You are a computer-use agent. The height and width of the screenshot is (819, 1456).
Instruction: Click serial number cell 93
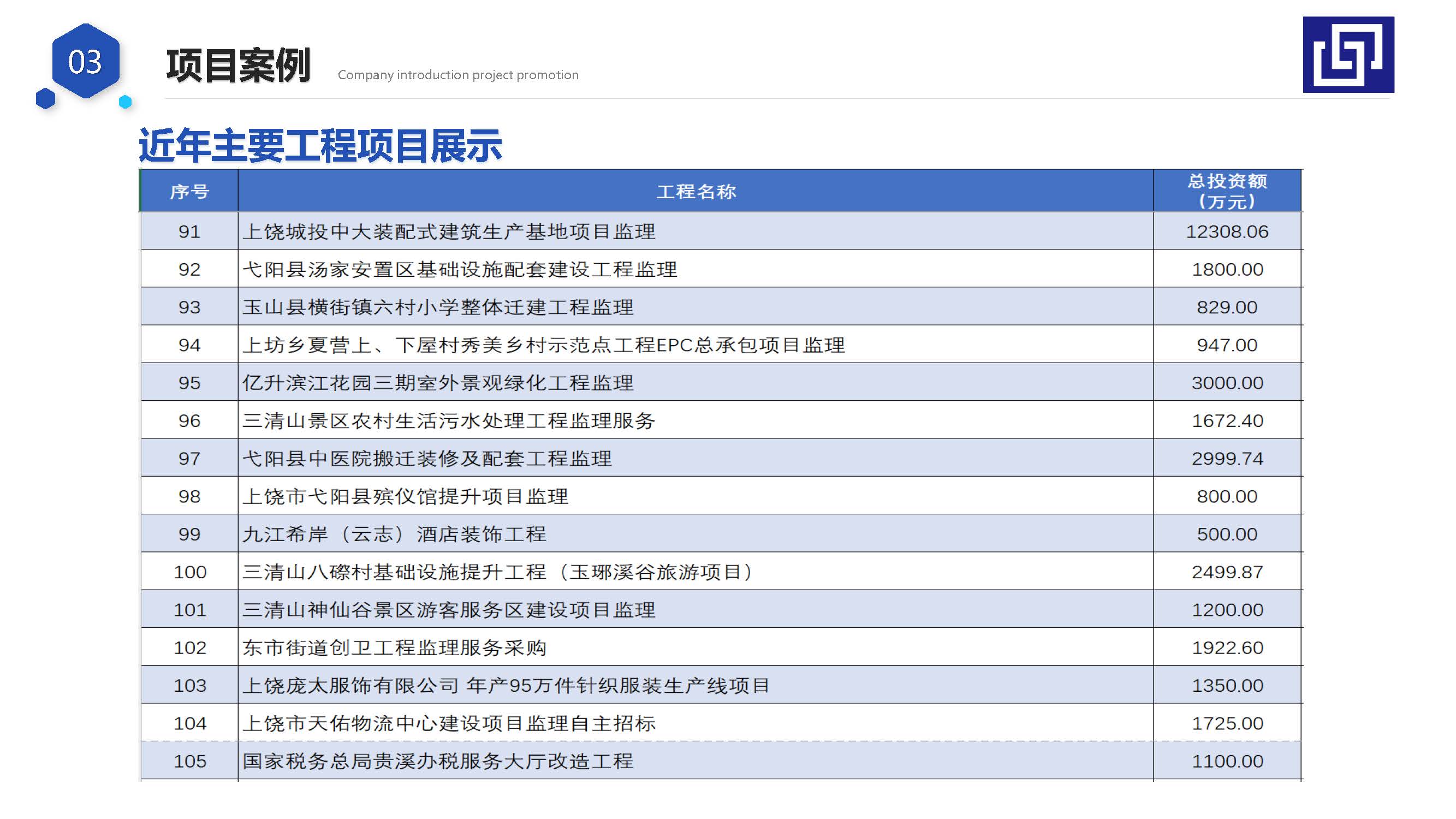[189, 307]
